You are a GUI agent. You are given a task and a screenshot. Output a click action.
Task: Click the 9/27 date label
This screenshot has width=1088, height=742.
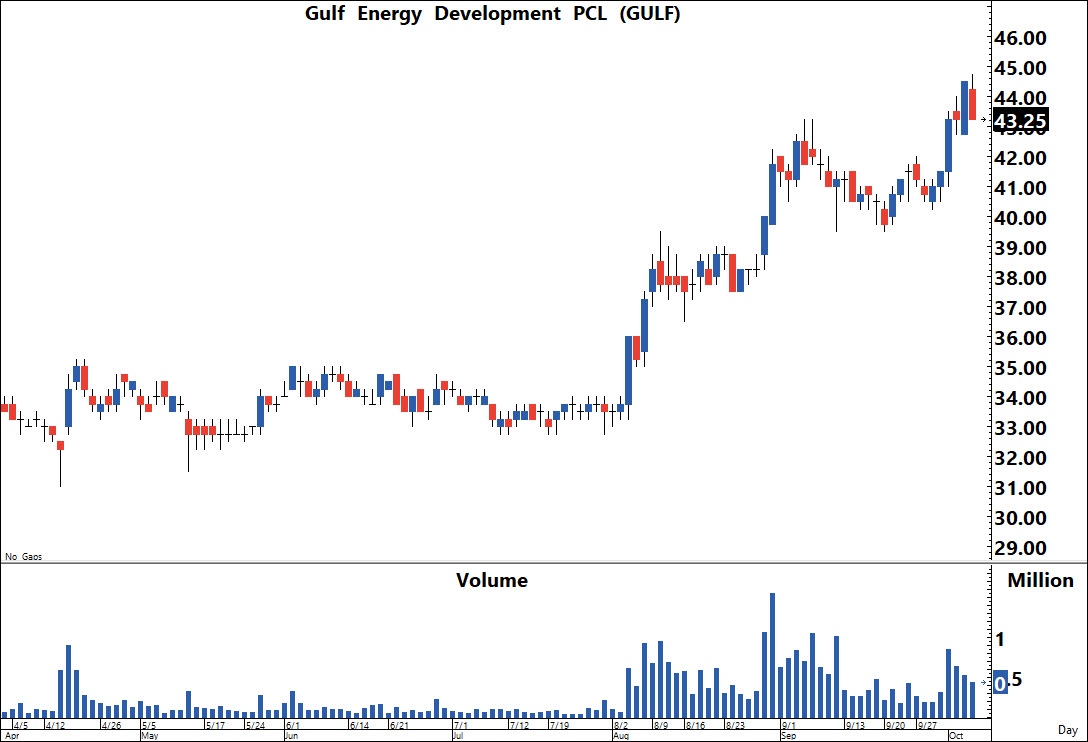point(928,725)
